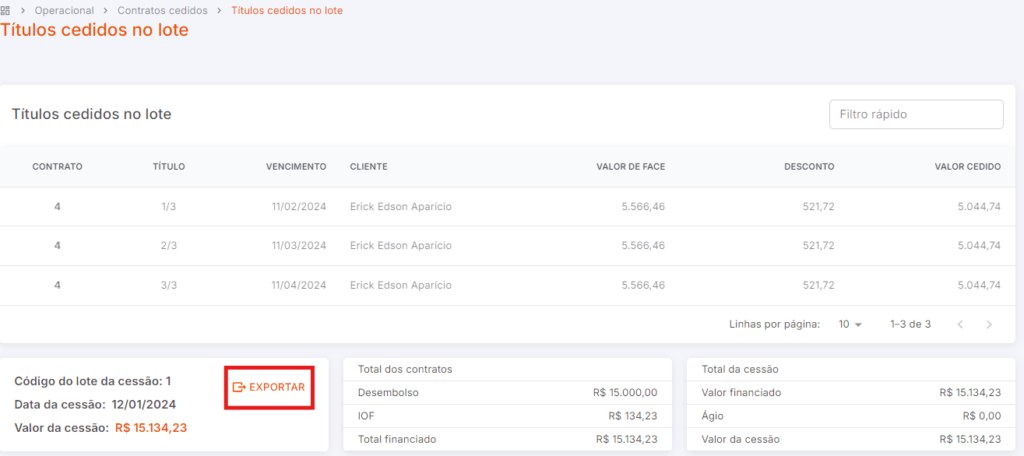Navigate to Contratos cedidos breadcrumb
Viewport: 1024px width, 456px height.
tap(163, 10)
